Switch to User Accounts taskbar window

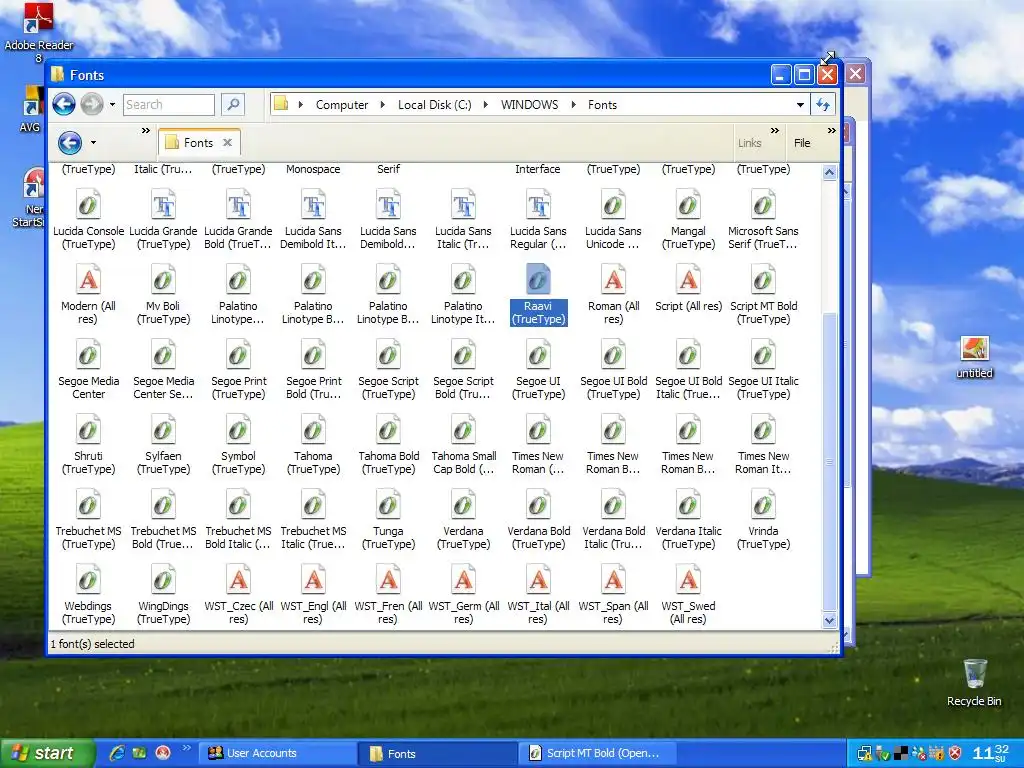coord(277,753)
